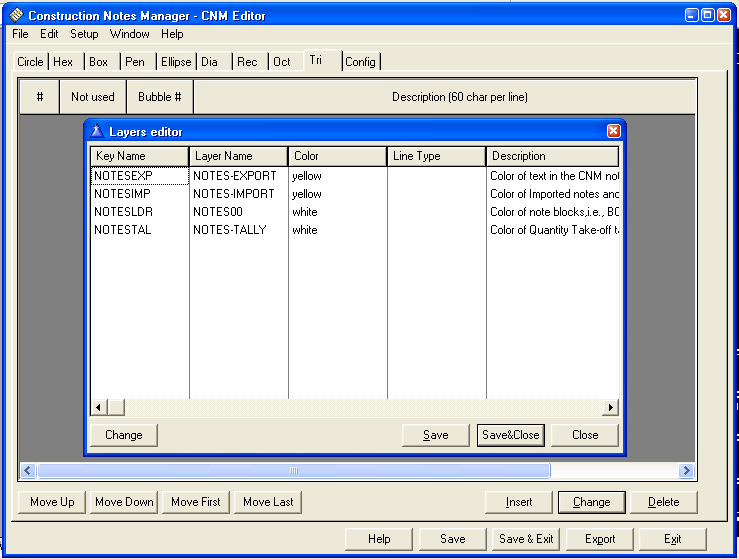Switch to the Config tab
The image size is (739, 559).
(x=360, y=62)
